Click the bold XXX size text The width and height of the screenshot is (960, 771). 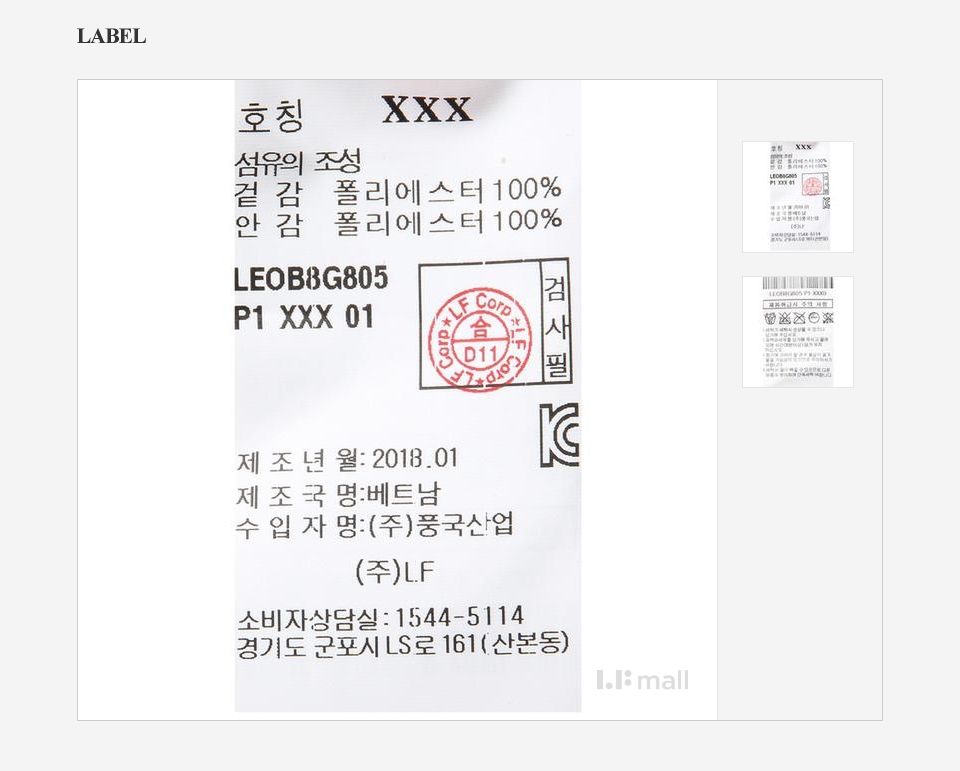(427, 110)
